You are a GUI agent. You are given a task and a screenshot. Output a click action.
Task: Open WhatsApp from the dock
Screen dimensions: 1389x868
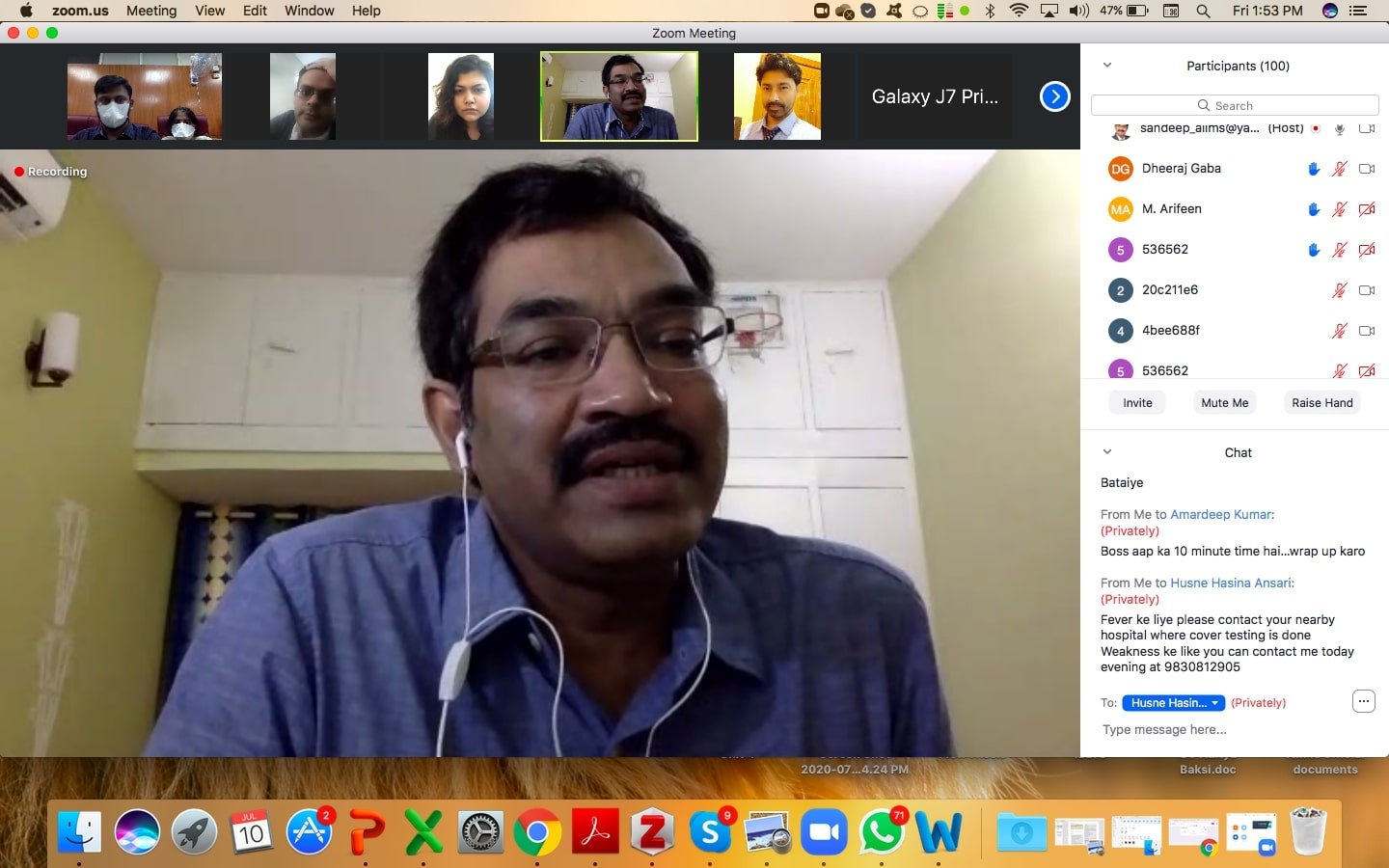(882, 831)
